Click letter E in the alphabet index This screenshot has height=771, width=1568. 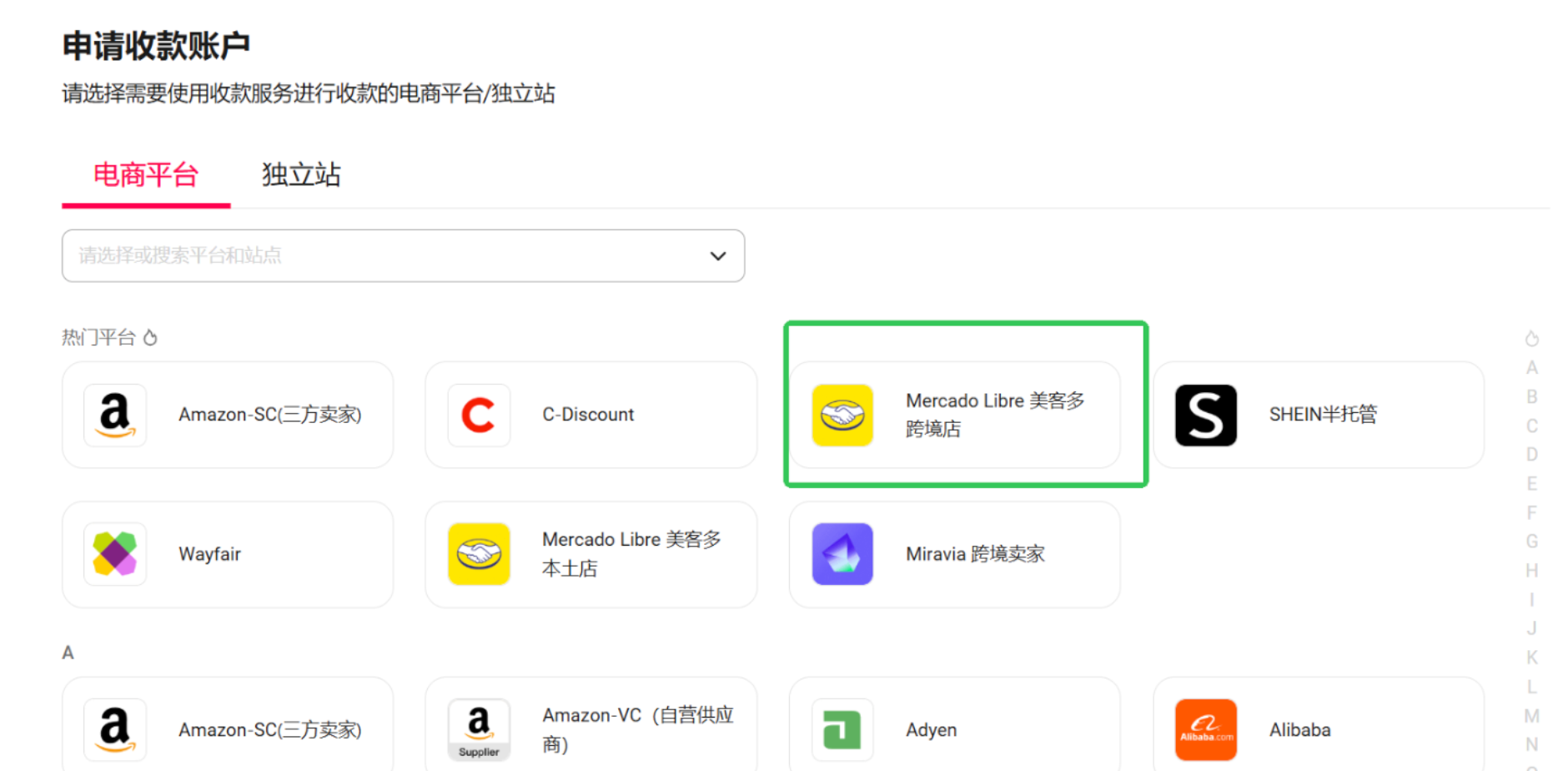click(1531, 484)
